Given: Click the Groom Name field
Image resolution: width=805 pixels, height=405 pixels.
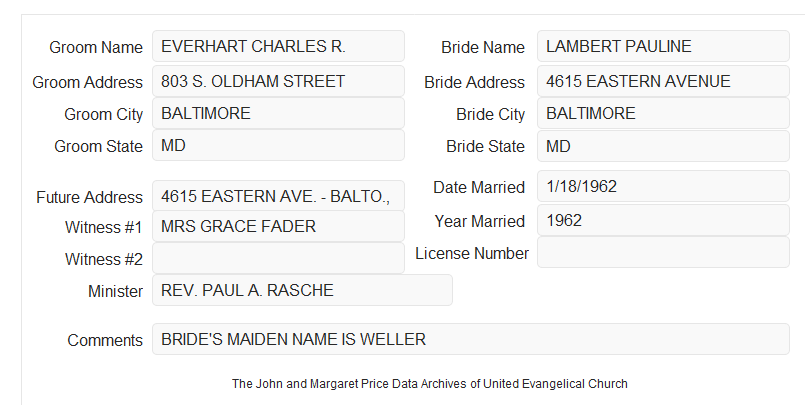Looking at the screenshot, I should pyautogui.click(x=278, y=46).
